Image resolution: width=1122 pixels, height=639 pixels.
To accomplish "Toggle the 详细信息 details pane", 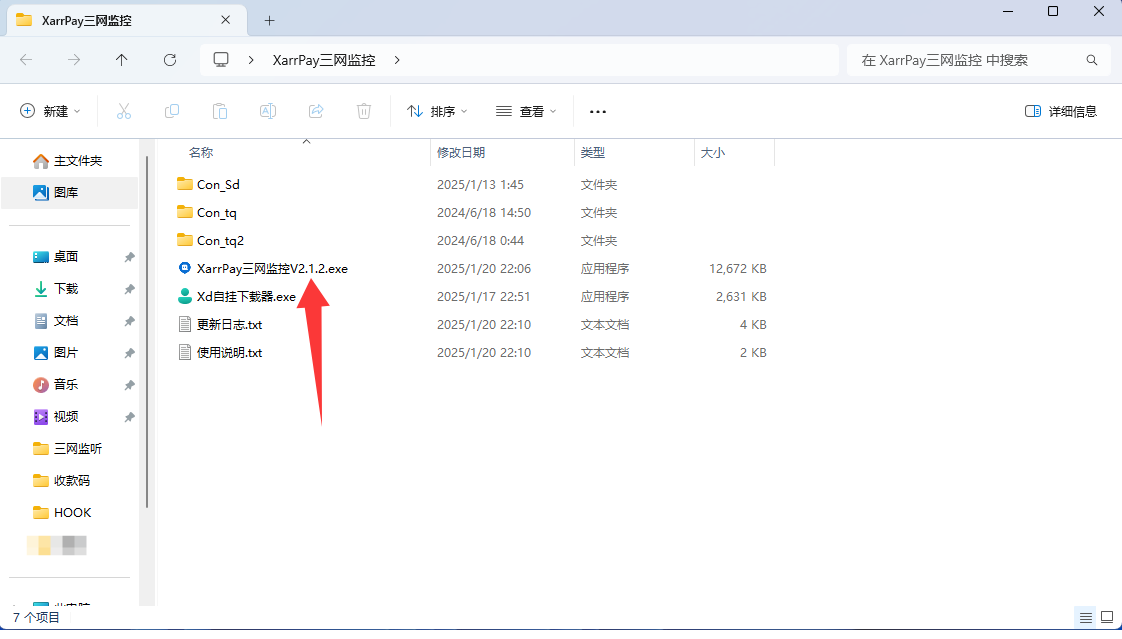I will [x=1061, y=111].
